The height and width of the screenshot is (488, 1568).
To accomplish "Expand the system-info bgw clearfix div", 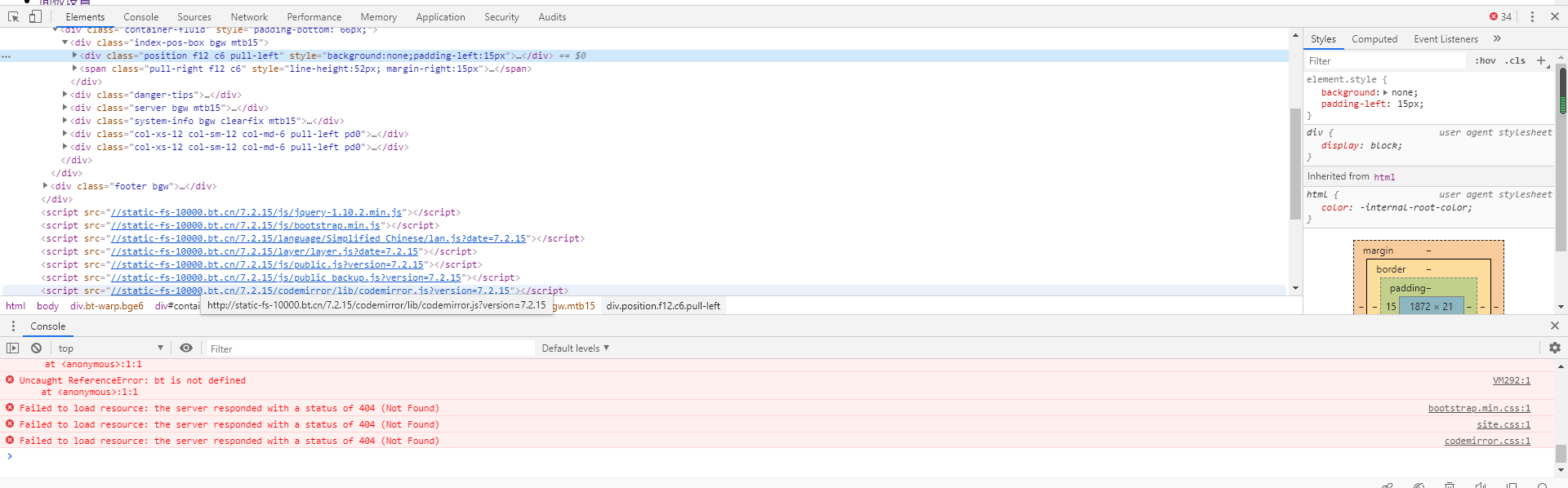I will [x=65, y=121].
